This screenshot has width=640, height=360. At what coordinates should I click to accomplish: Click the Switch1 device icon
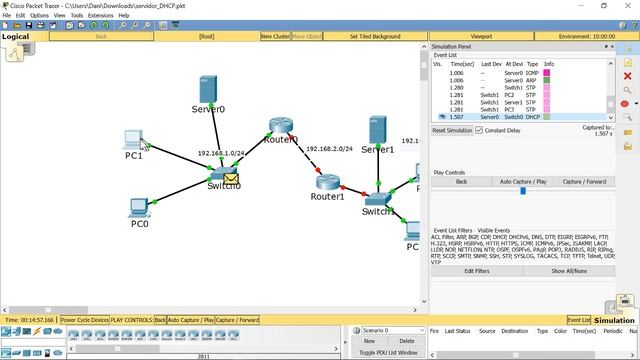coord(378,199)
